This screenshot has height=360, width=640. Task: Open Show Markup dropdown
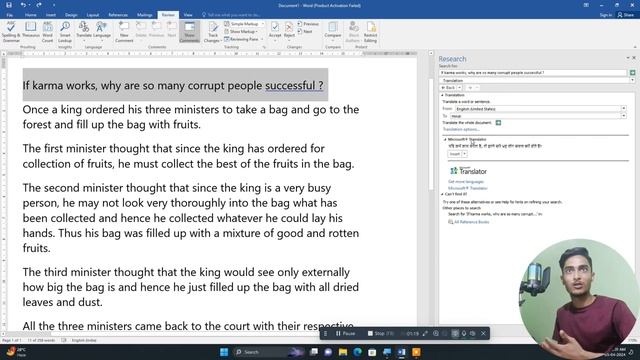tap(241, 31)
